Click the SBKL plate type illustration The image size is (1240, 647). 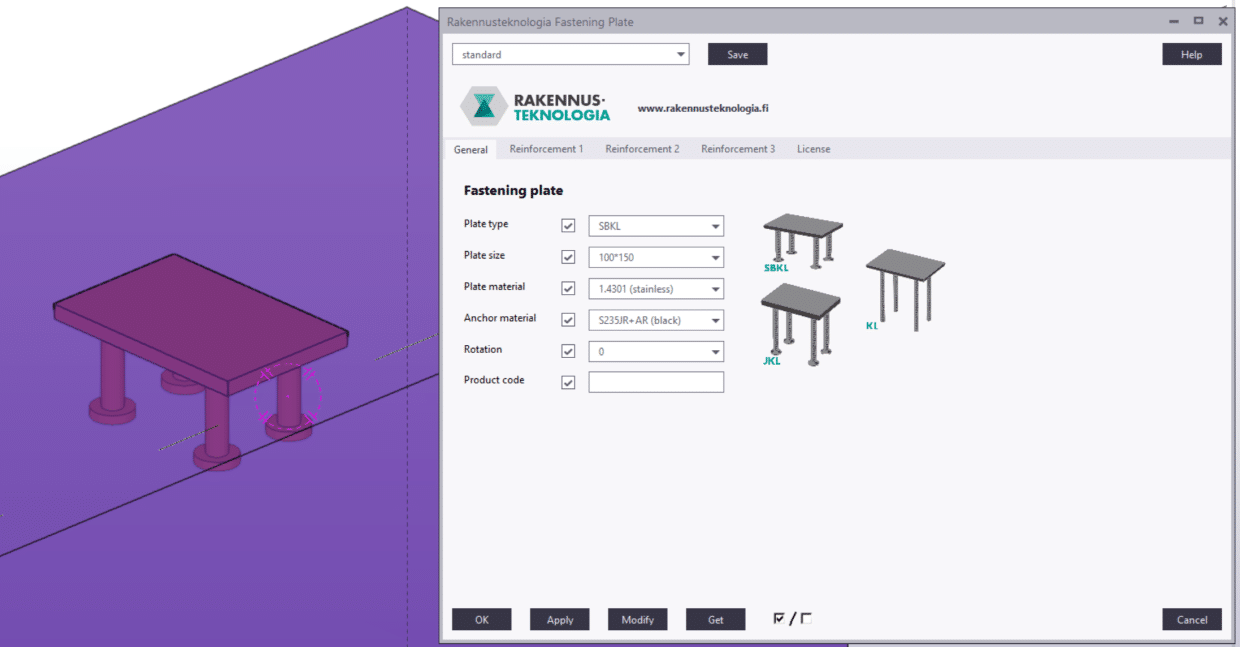(x=802, y=240)
